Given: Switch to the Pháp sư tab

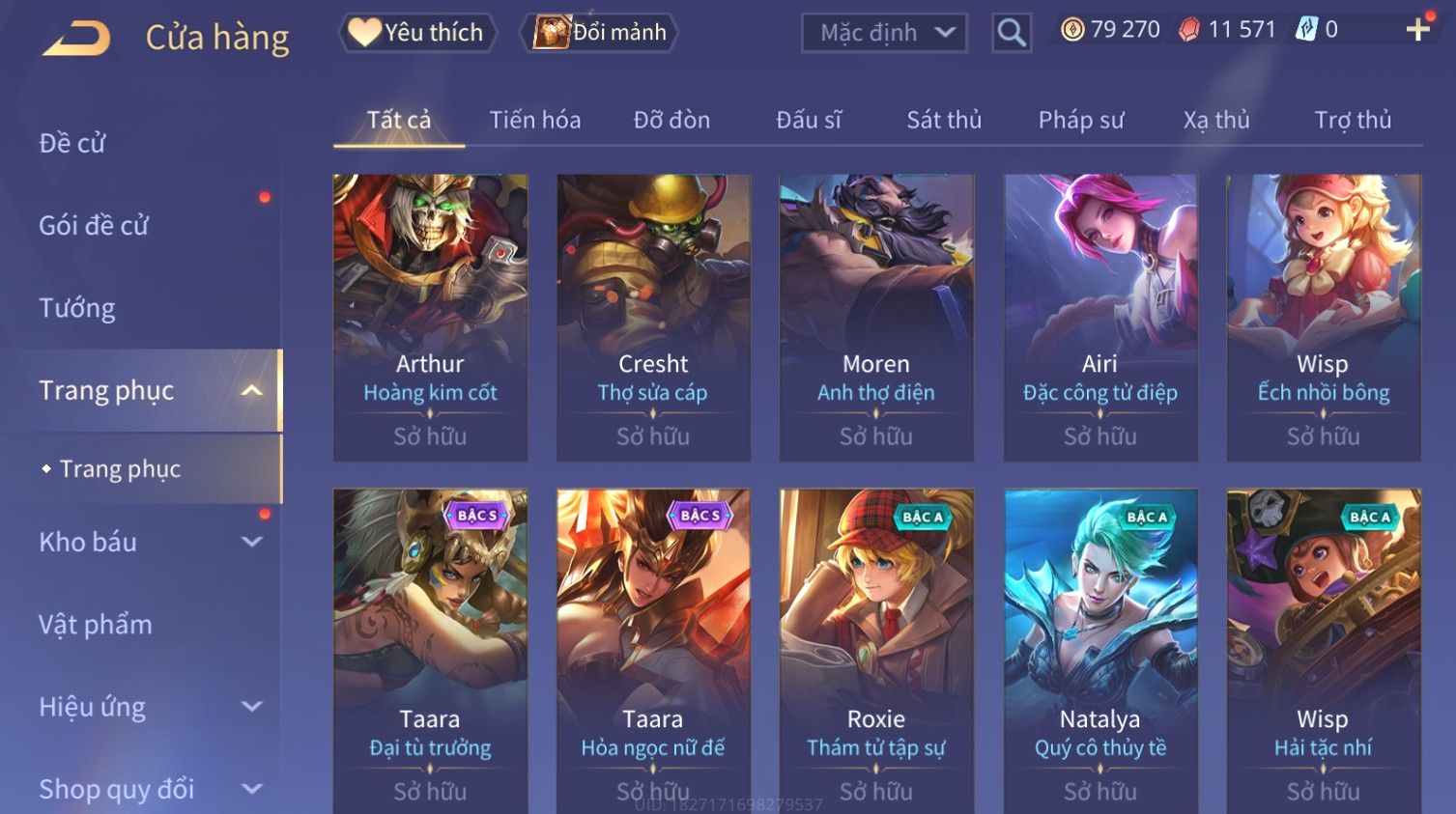Looking at the screenshot, I should (x=1081, y=120).
